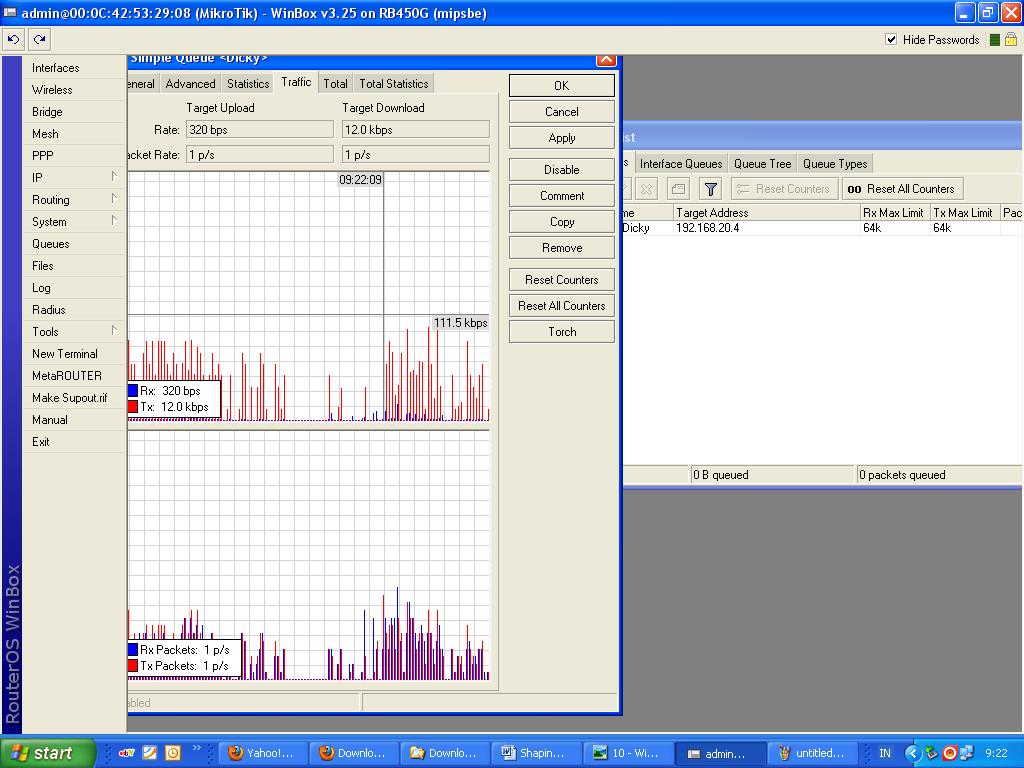Click the Reset Counters button in dialog
Viewport: 1024px width, 768px height.
pos(562,280)
